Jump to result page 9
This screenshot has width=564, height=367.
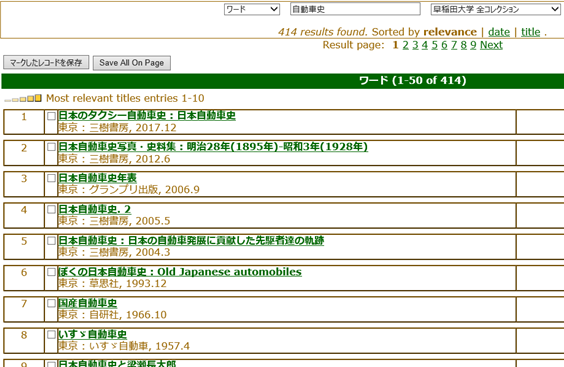click(473, 45)
